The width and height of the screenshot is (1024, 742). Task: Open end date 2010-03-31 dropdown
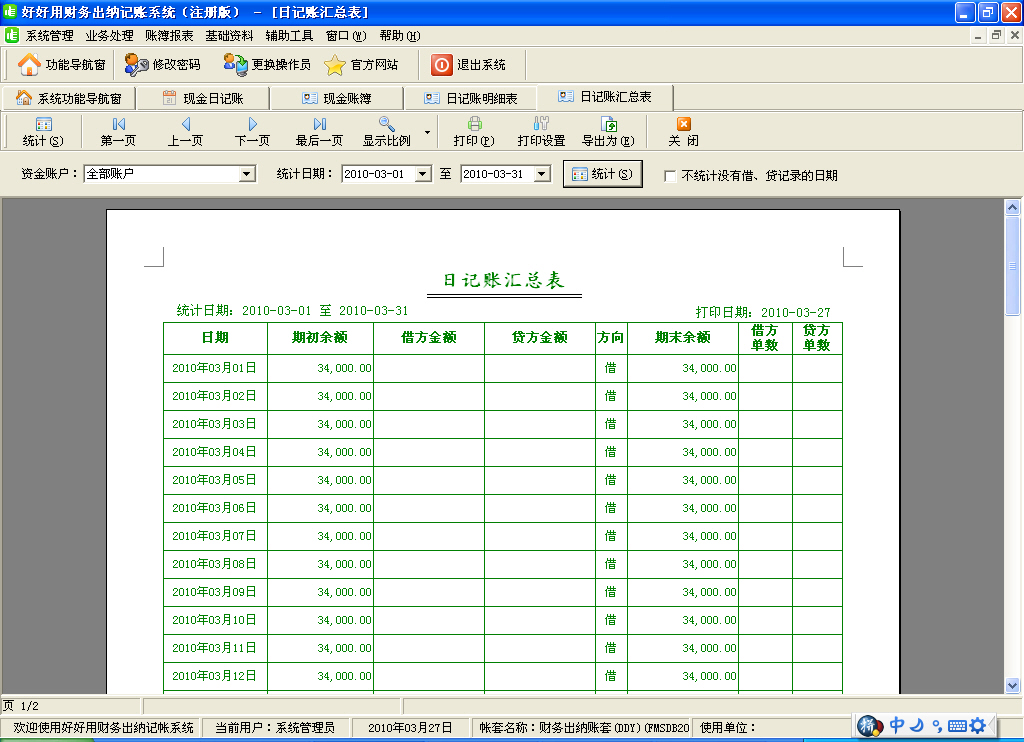(542, 174)
